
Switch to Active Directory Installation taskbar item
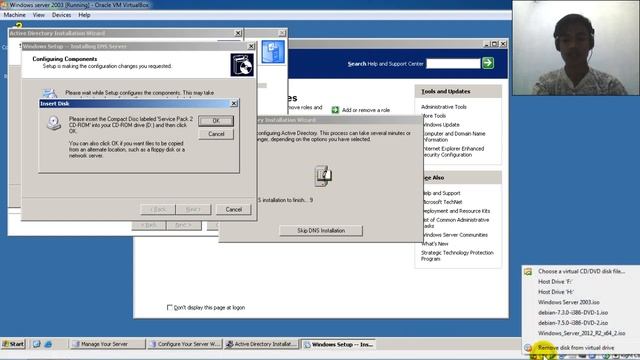(x=261, y=344)
